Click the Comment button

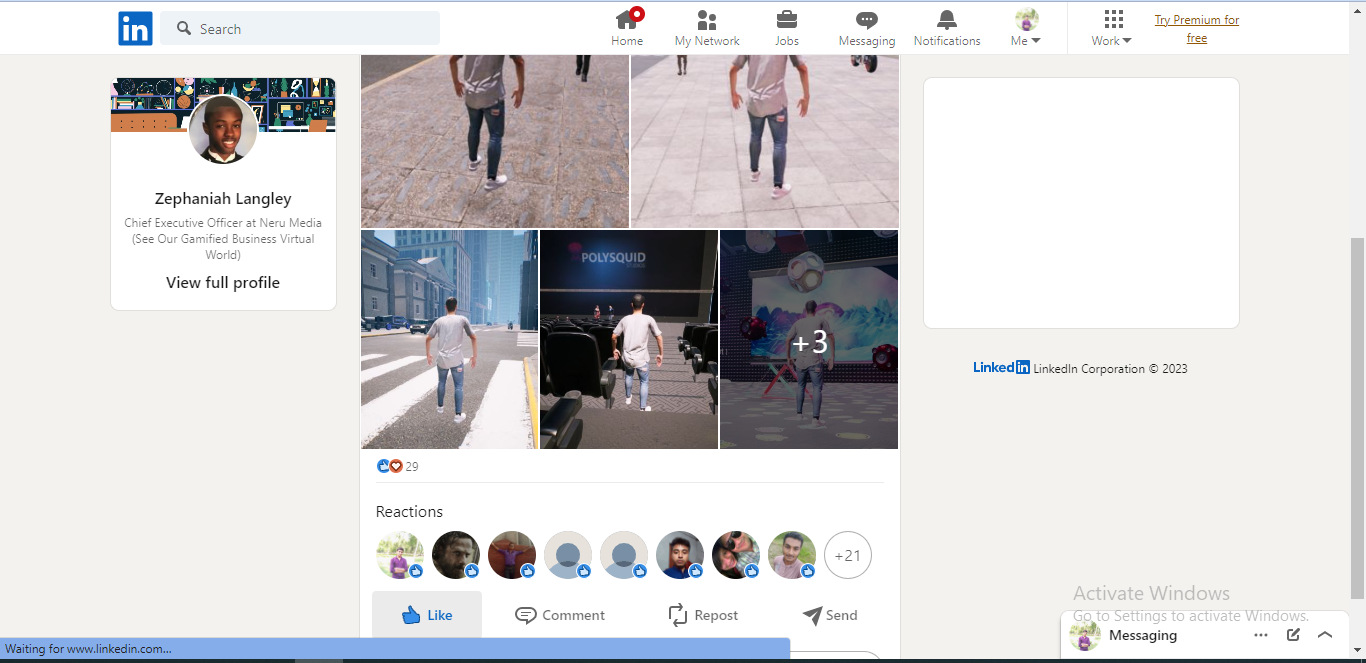tap(560, 615)
